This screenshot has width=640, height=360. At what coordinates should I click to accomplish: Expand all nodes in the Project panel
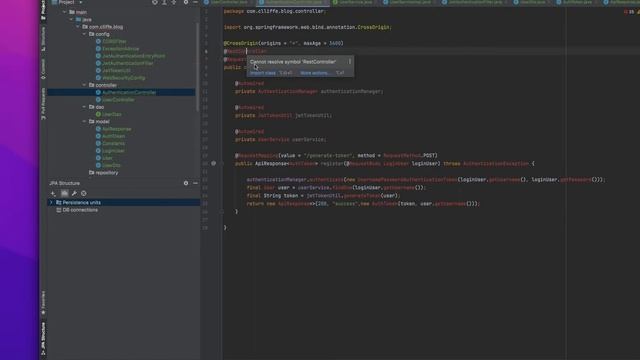[x=164, y=2]
